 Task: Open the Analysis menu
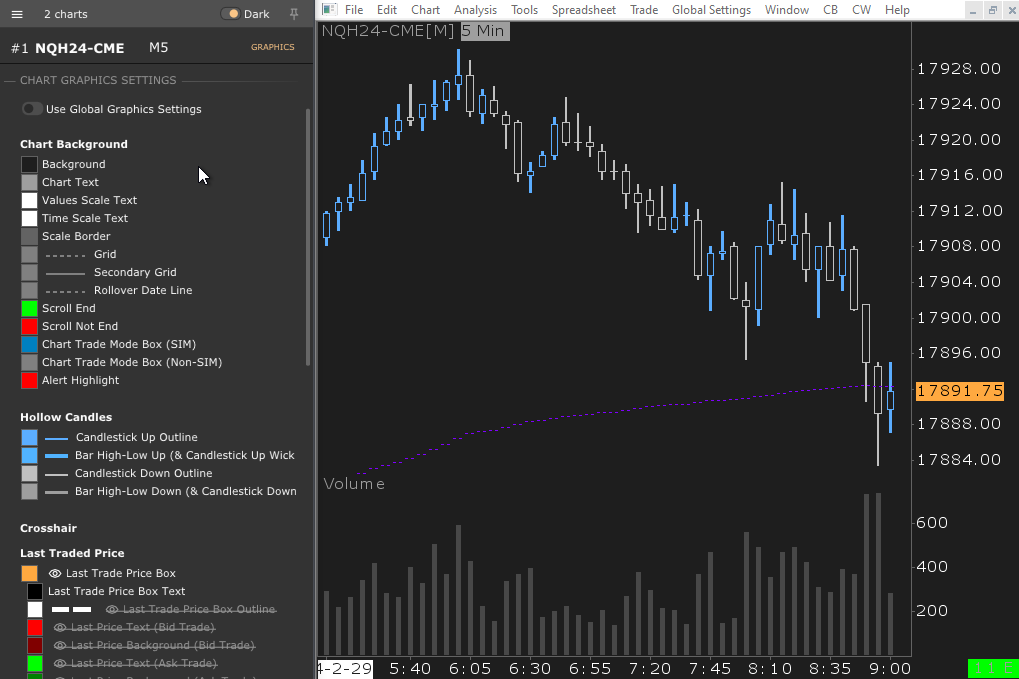pos(475,10)
